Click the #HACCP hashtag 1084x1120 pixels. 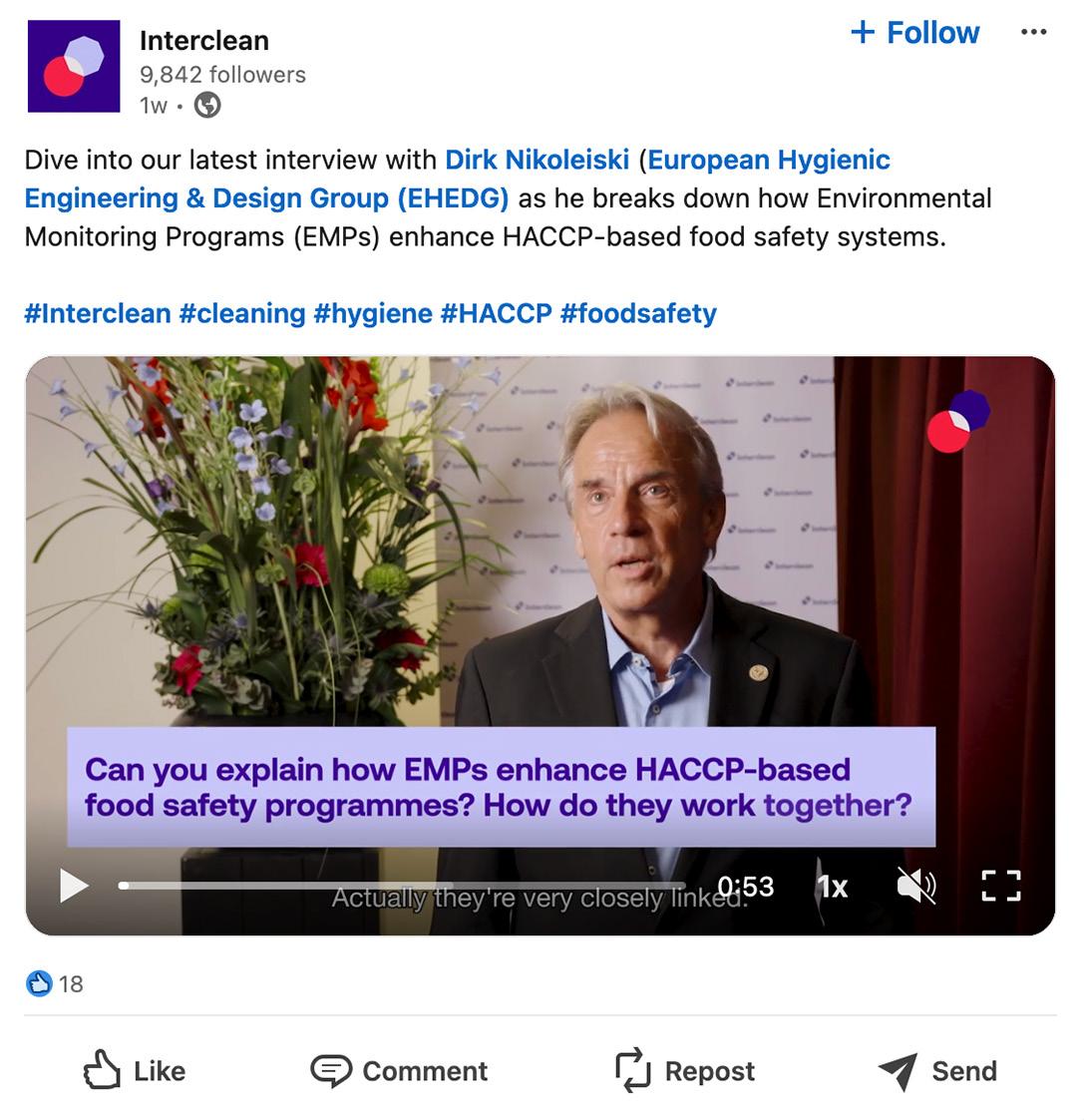pyautogui.click(x=496, y=313)
